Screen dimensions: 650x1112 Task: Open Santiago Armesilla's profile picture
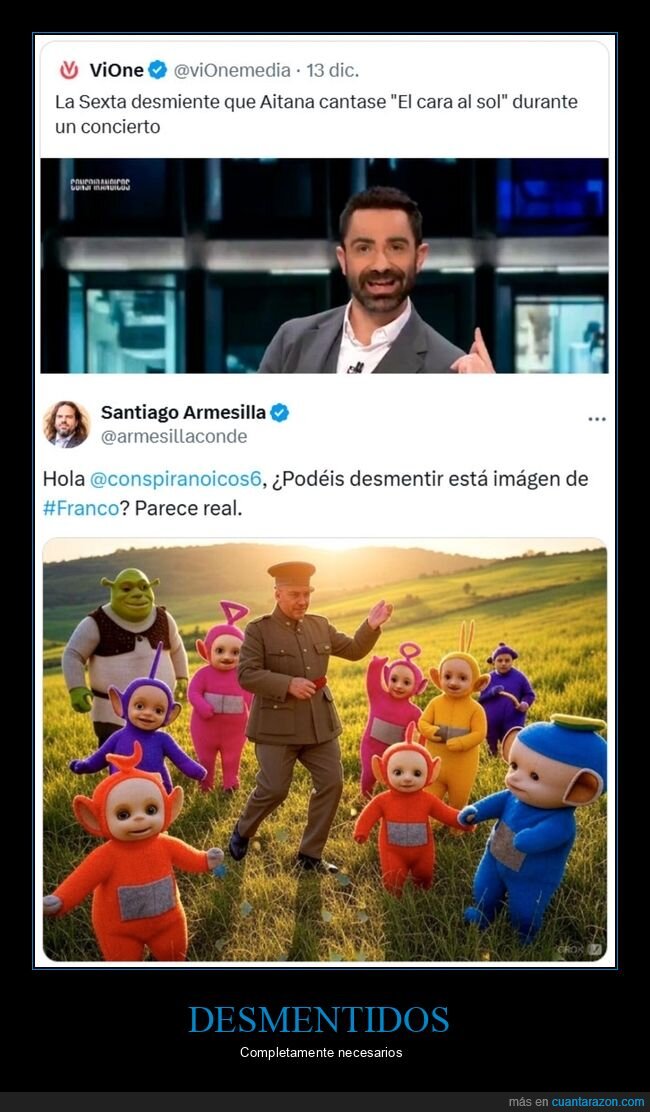coord(67,424)
